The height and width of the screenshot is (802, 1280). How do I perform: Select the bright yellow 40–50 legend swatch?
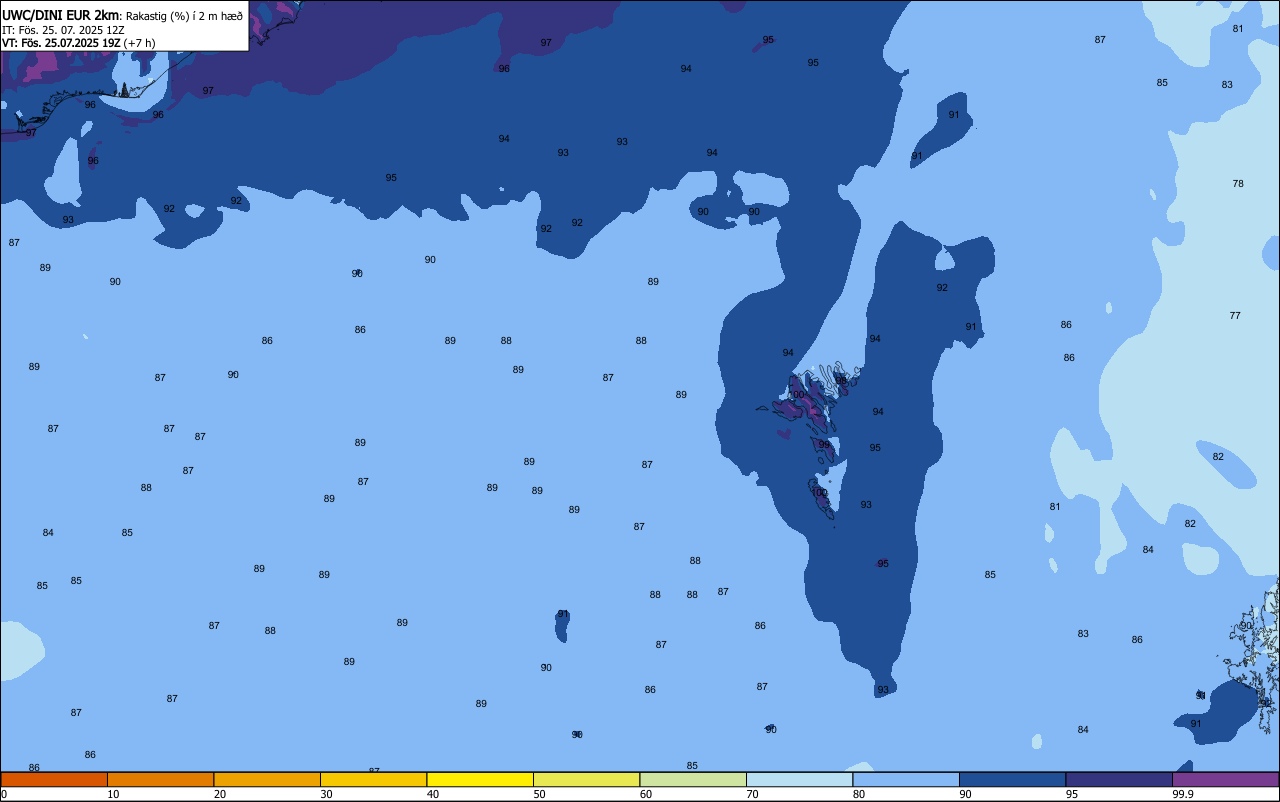coord(480,779)
